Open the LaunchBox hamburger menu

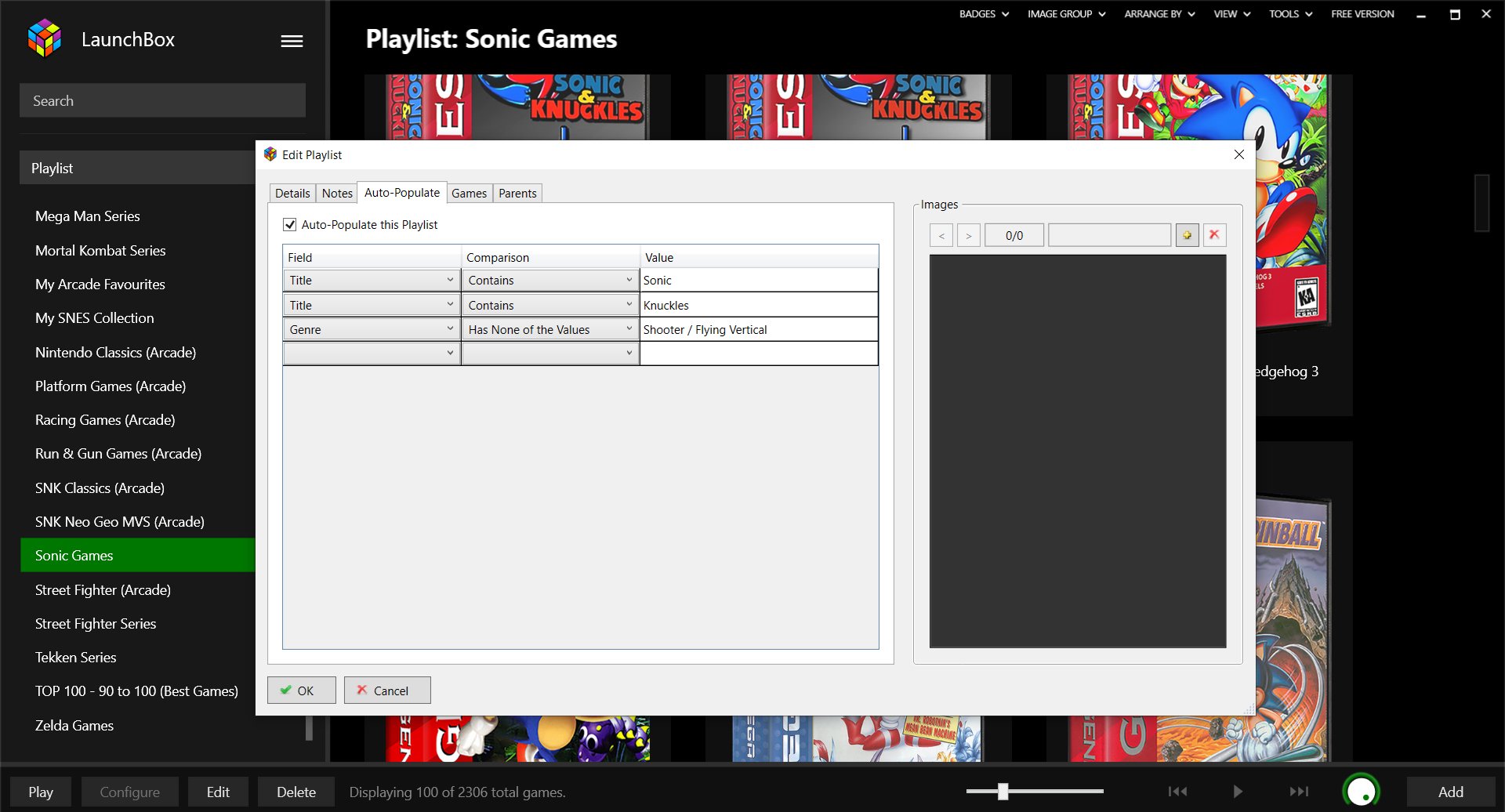pyautogui.click(x=292, y=41)
